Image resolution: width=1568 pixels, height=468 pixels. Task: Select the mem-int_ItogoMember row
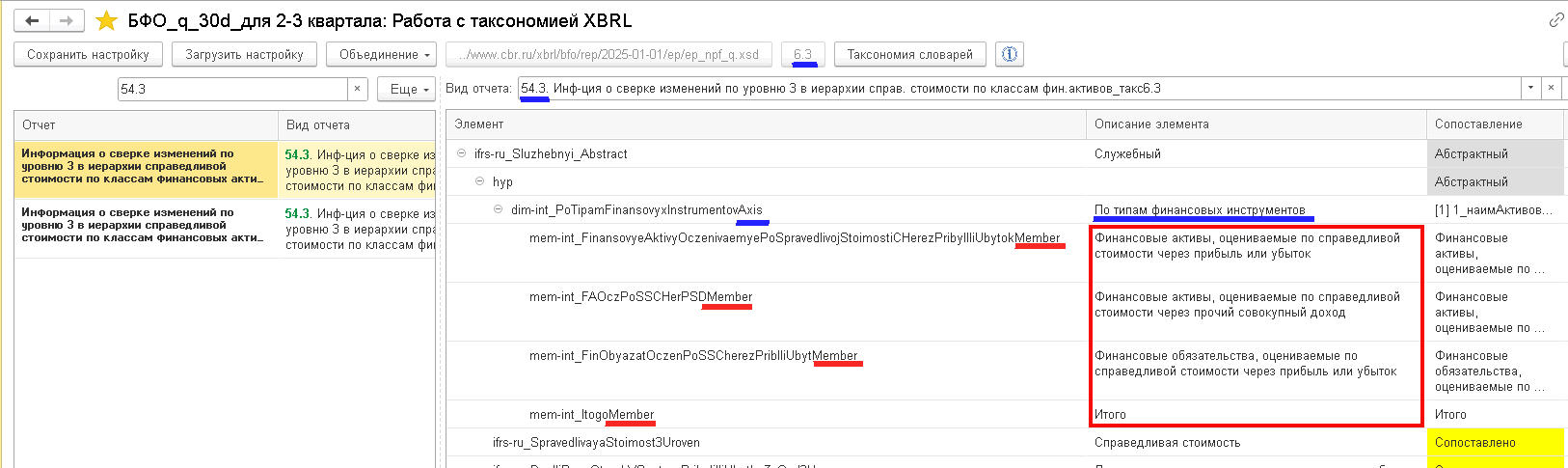pos(591,414)
